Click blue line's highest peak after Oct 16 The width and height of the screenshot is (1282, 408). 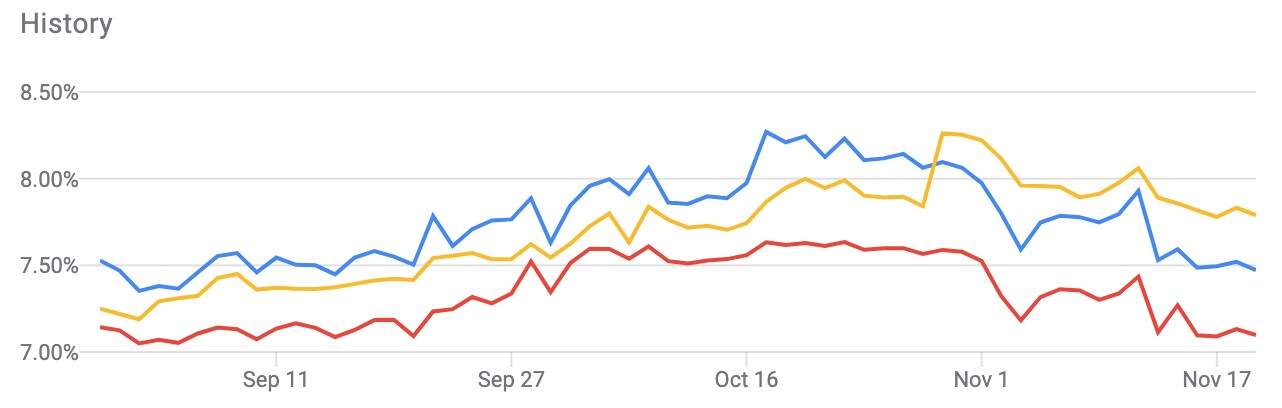[x=766, y=131]
